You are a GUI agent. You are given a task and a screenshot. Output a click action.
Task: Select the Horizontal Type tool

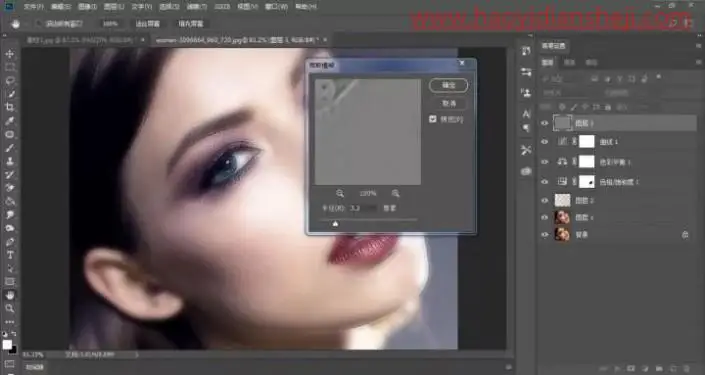pyautogui.click(x=9, y=255)
